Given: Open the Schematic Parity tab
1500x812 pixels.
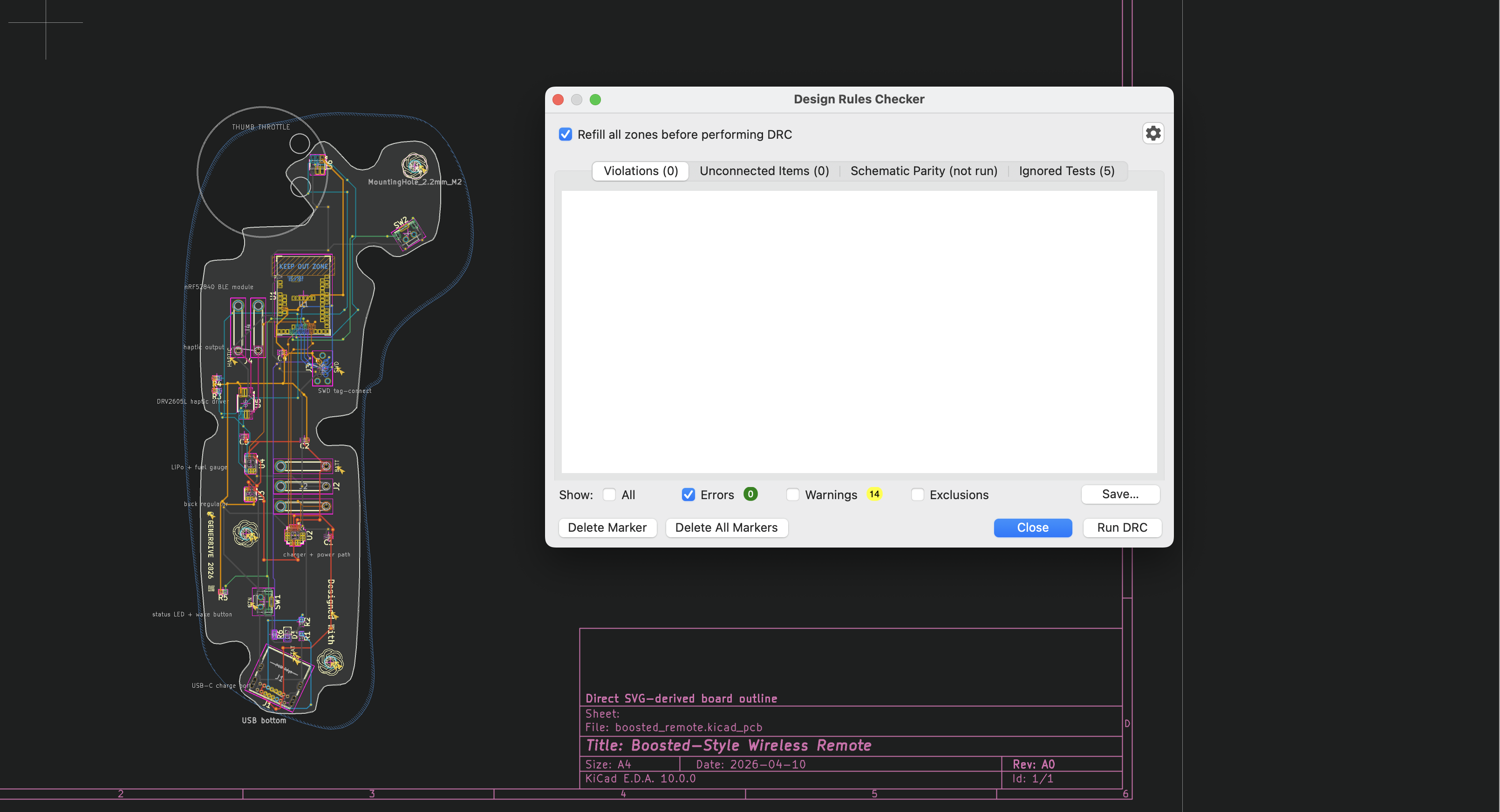Looking at the screenshot, I should tap(923, 170).
